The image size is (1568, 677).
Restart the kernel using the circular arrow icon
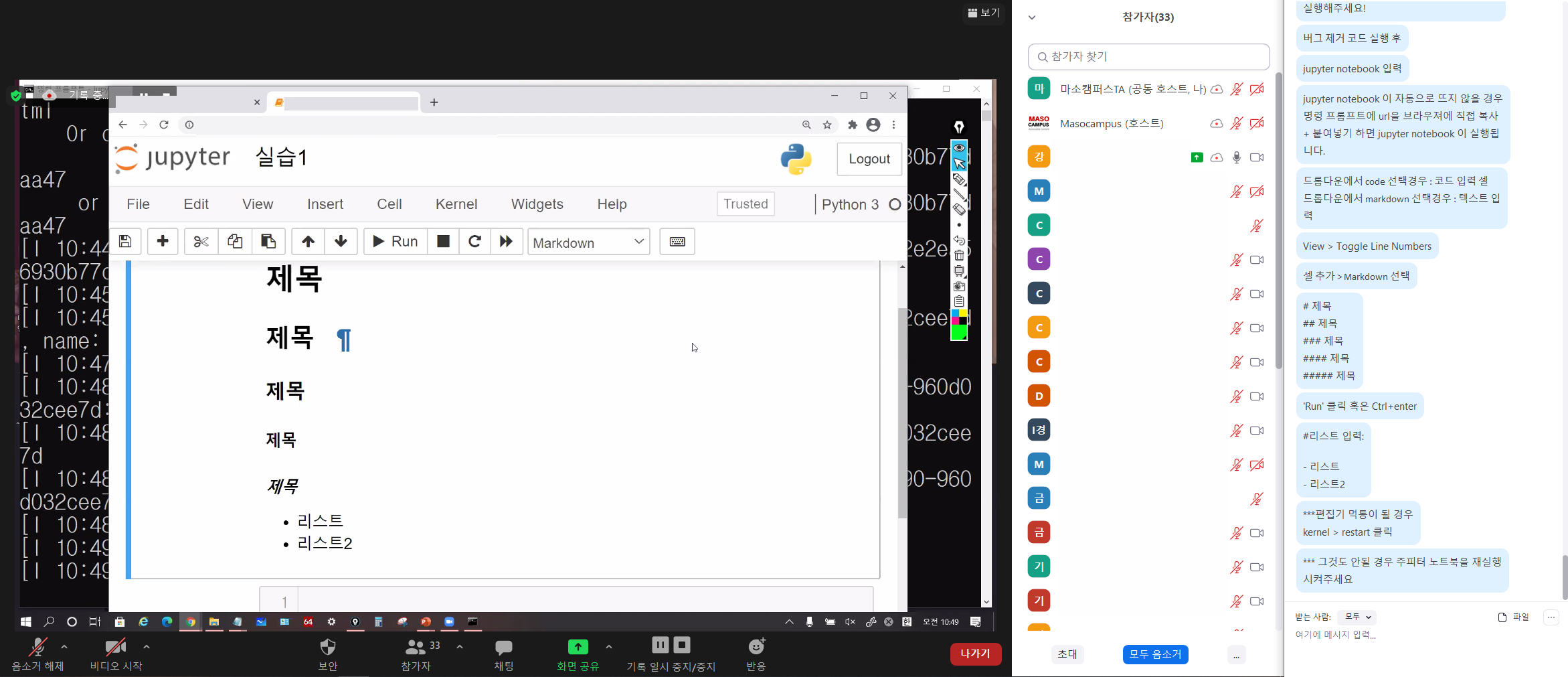(x=474, y=242)
